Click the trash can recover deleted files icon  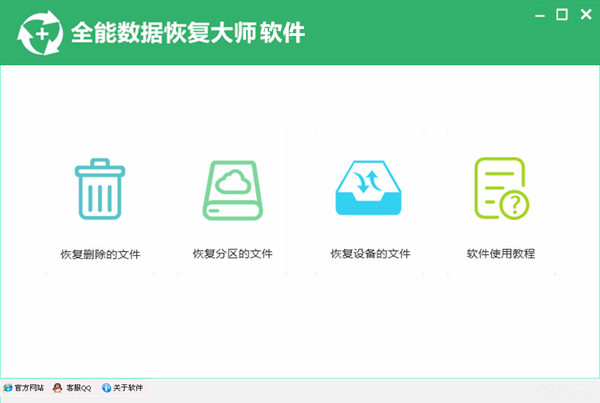coord(100,189)
